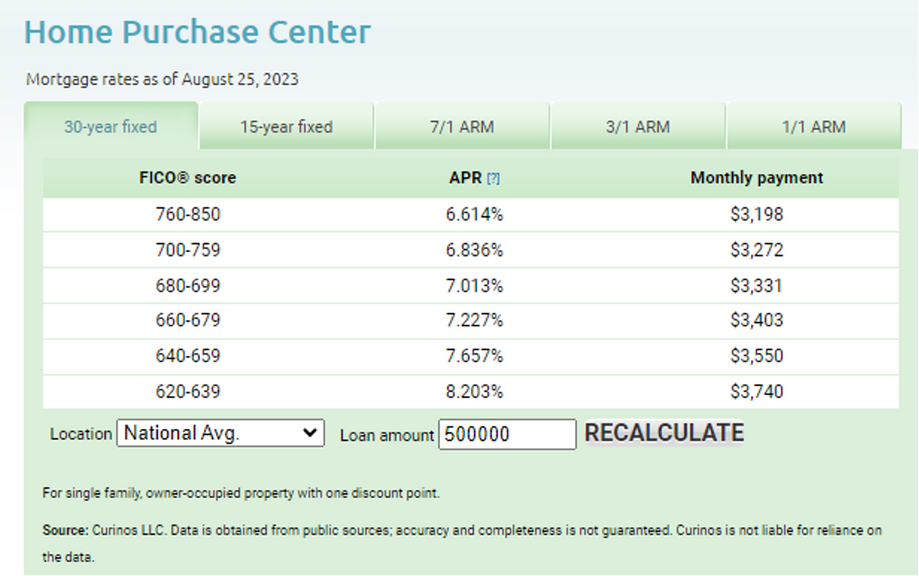Click the Home Purchase Center heading

pyautogui.click(x=197, y=32)
